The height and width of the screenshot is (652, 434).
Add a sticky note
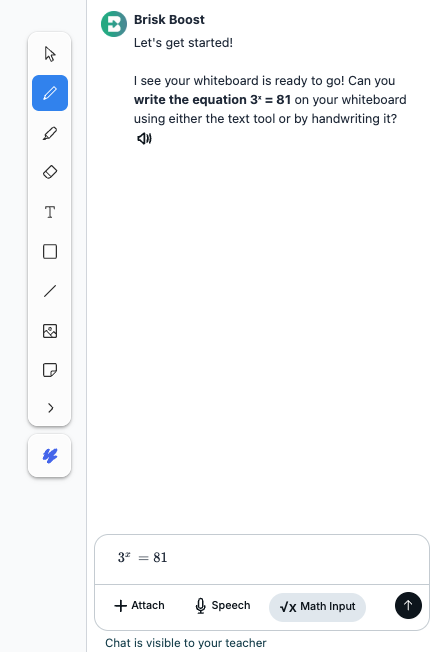click(x=50, y=370)
